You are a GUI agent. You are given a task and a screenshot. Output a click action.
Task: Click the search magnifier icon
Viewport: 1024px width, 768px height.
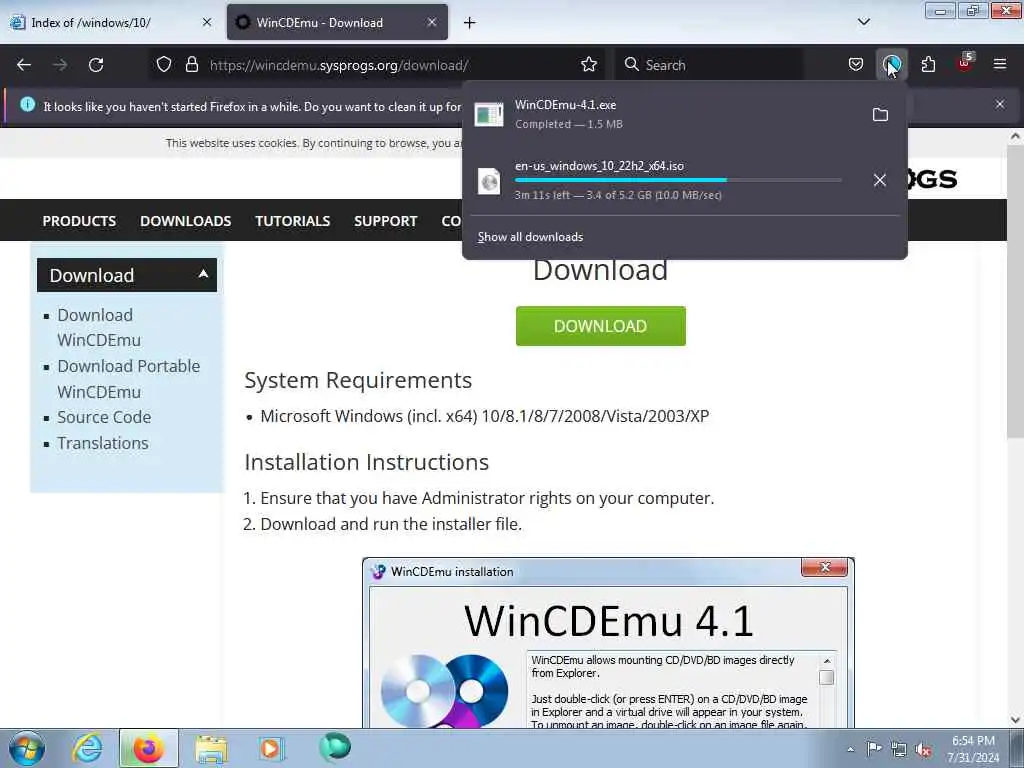click(632, 65)
